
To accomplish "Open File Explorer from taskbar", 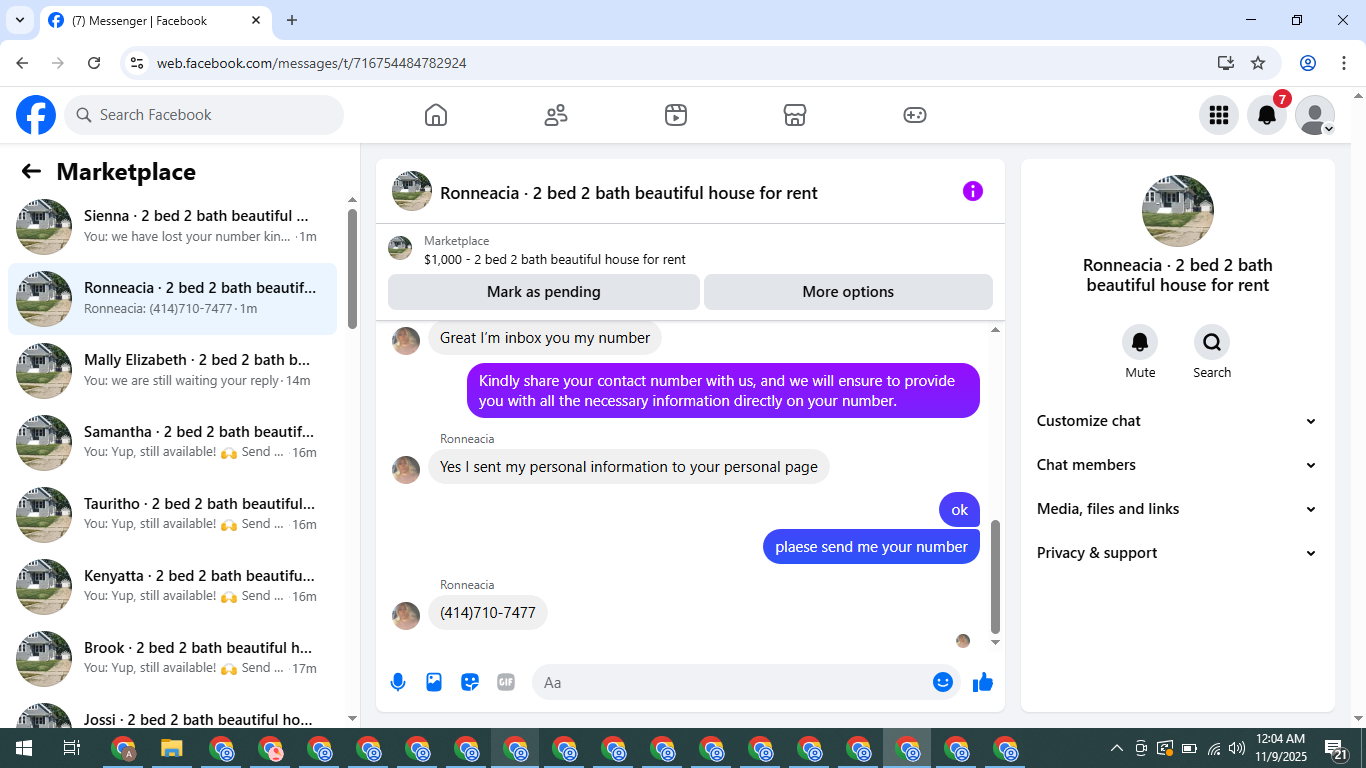I will point(172,748).
